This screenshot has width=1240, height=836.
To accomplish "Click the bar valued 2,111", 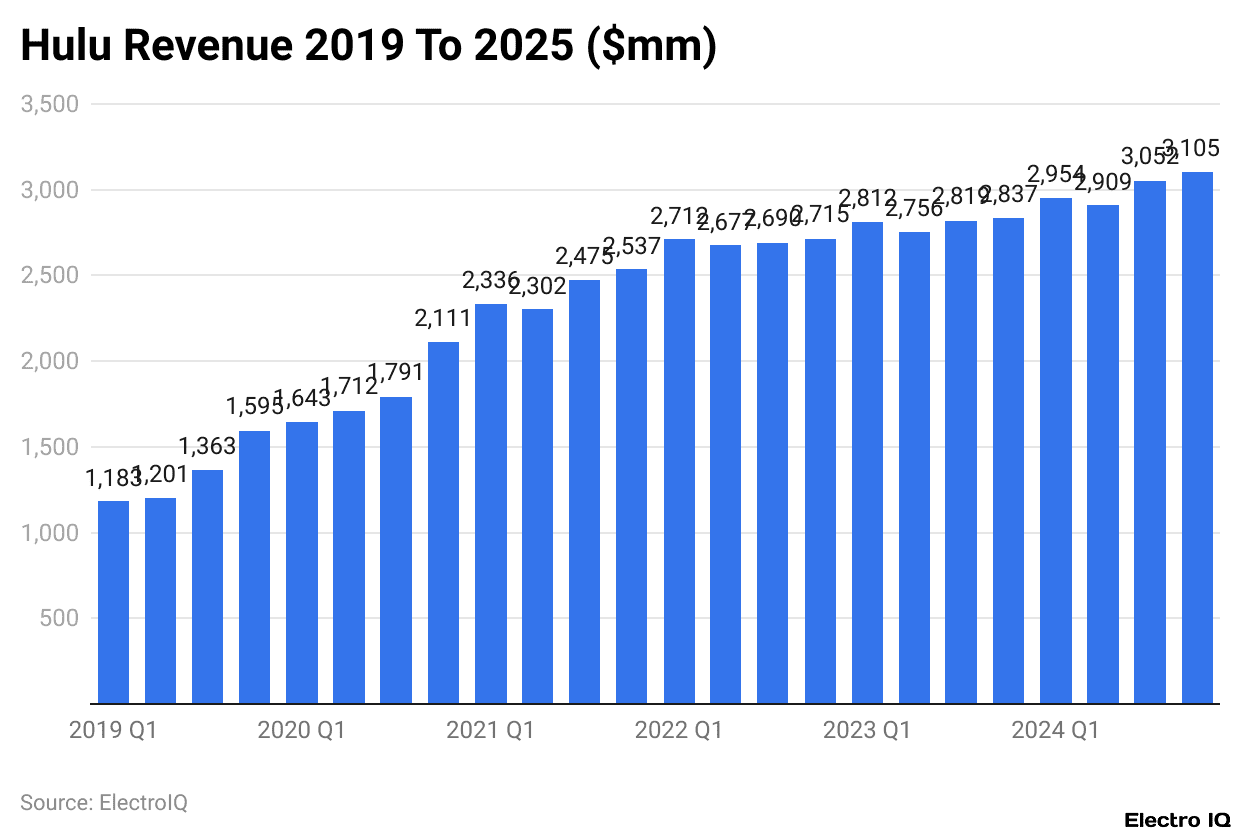I will 441,520.
